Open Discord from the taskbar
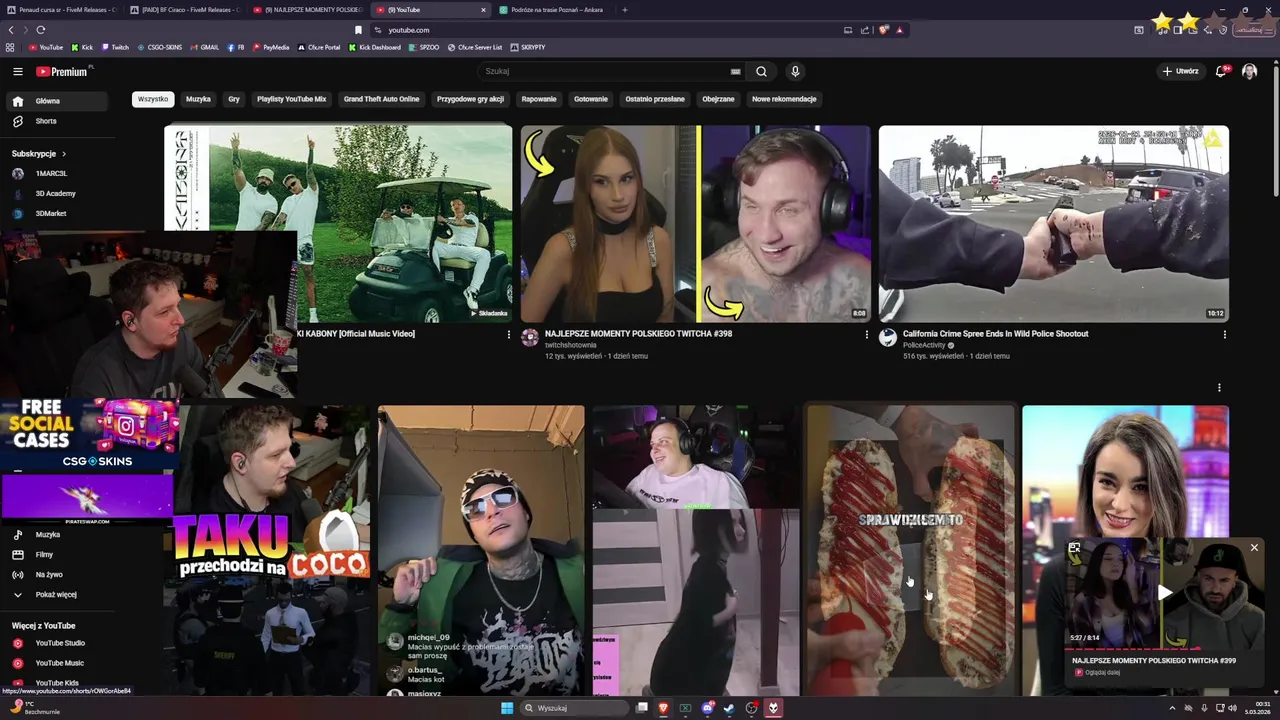 707,708
